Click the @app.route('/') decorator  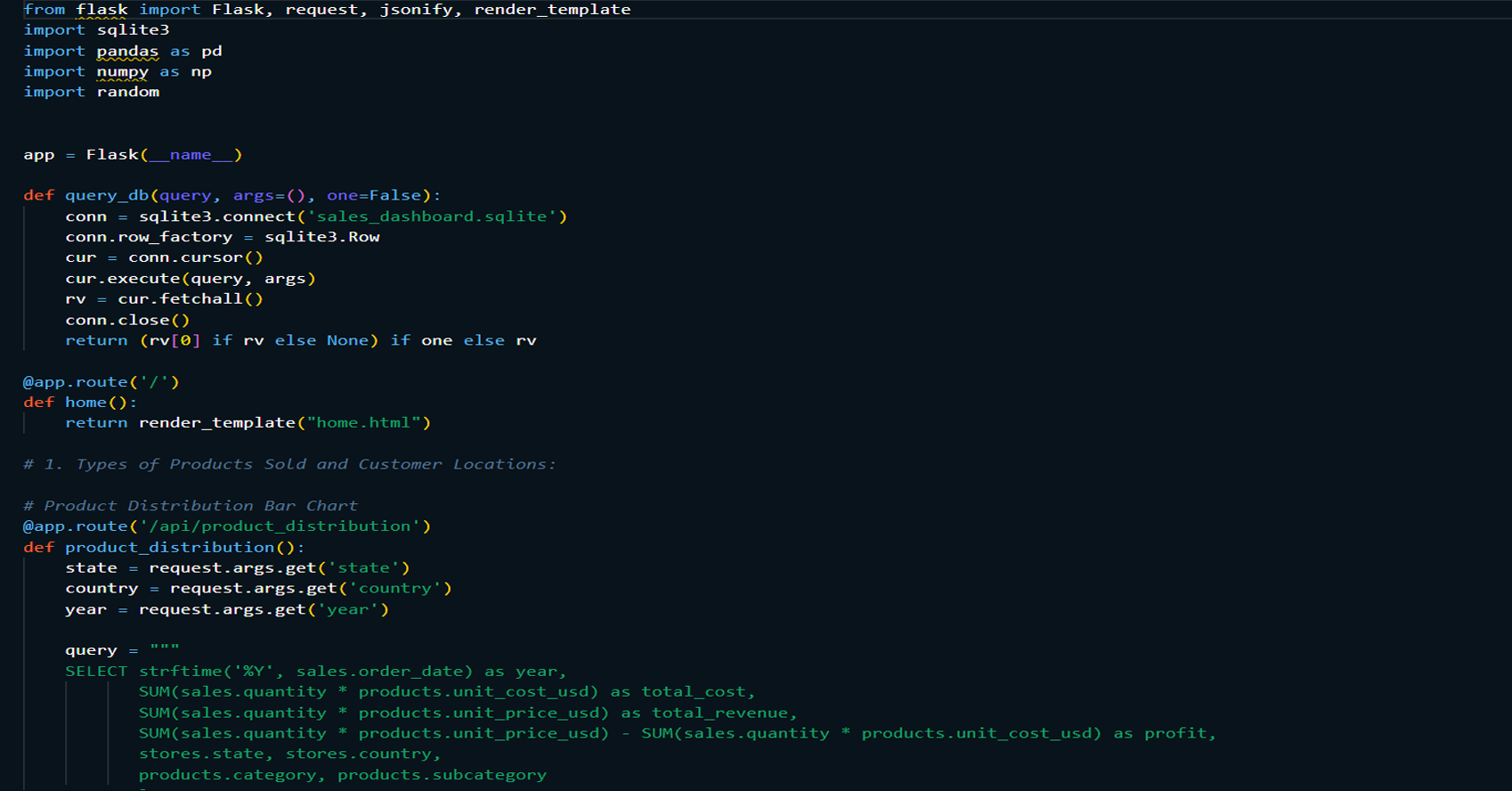coord(101,382)
